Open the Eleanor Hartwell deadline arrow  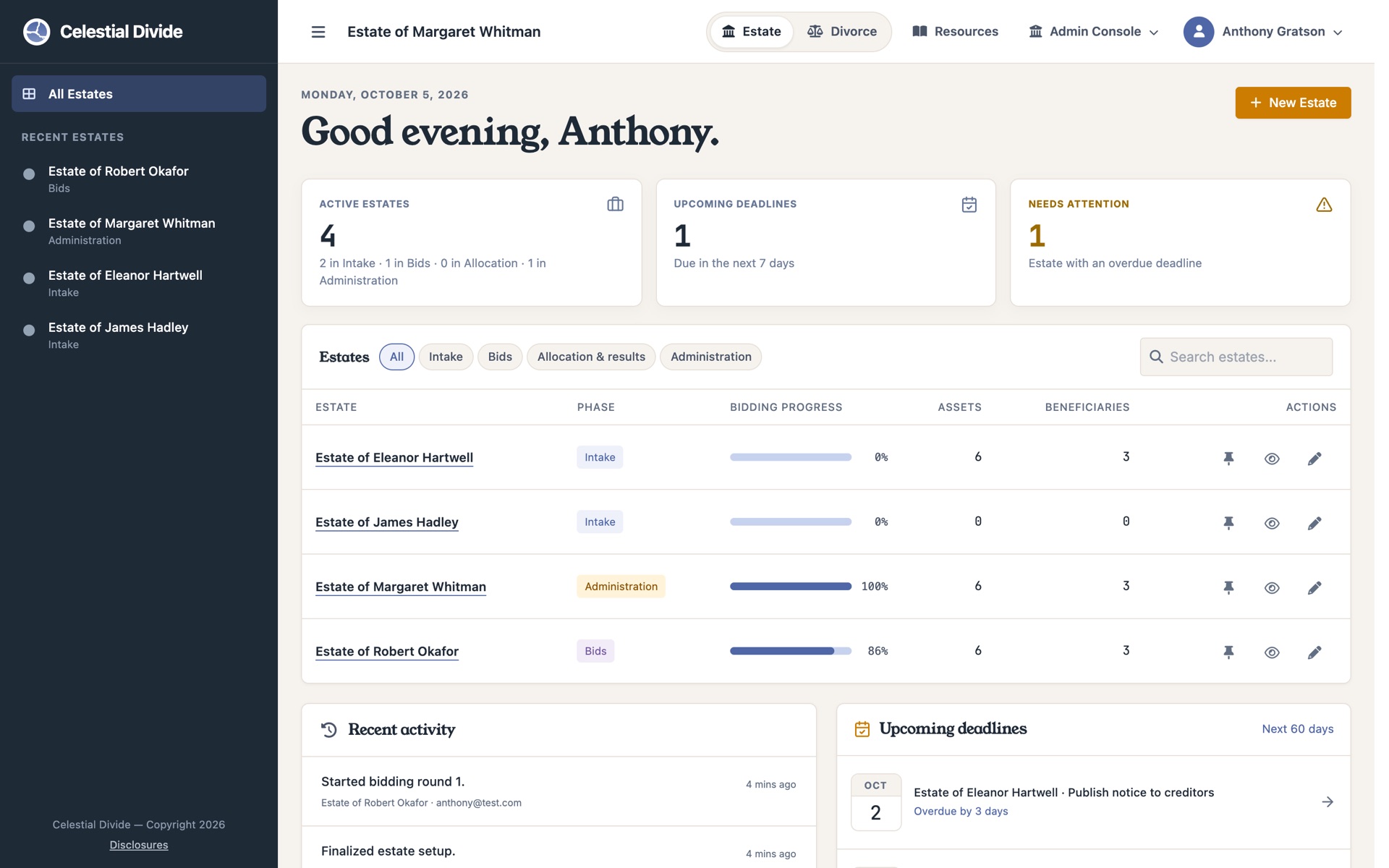(x=1328, y=801)
